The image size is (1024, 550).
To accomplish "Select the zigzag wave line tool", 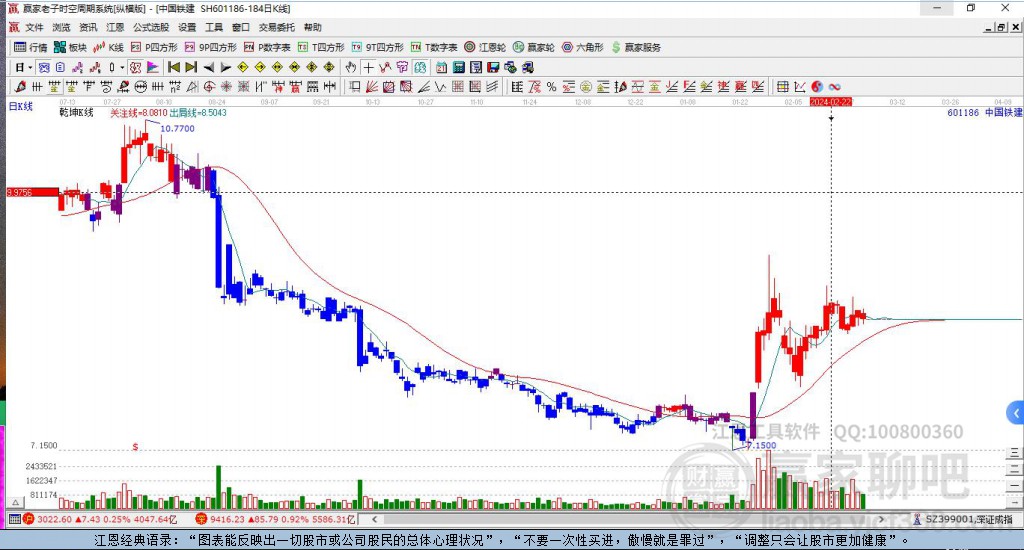I will pyautogui.click(x=440, y=87).
